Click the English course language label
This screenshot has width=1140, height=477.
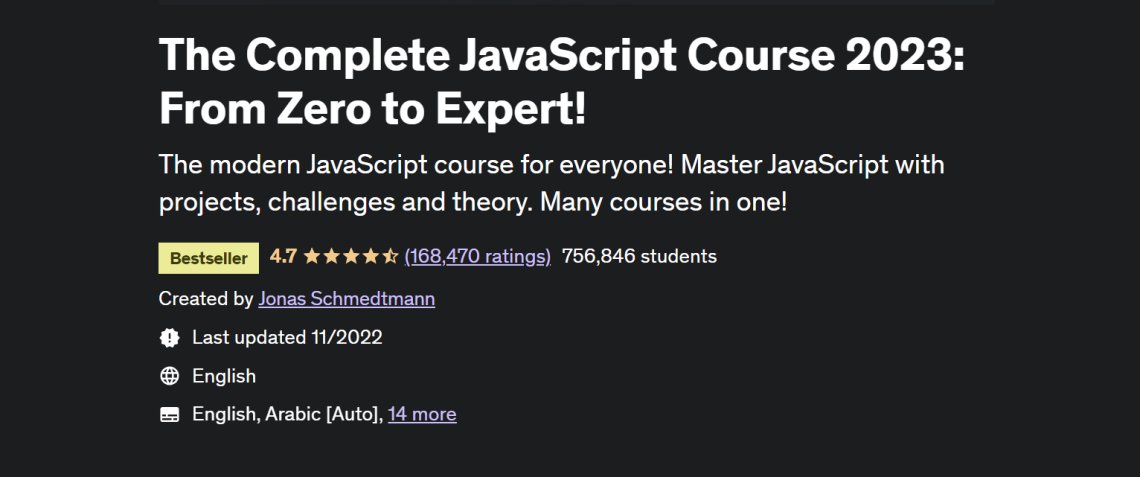point(224,376)
